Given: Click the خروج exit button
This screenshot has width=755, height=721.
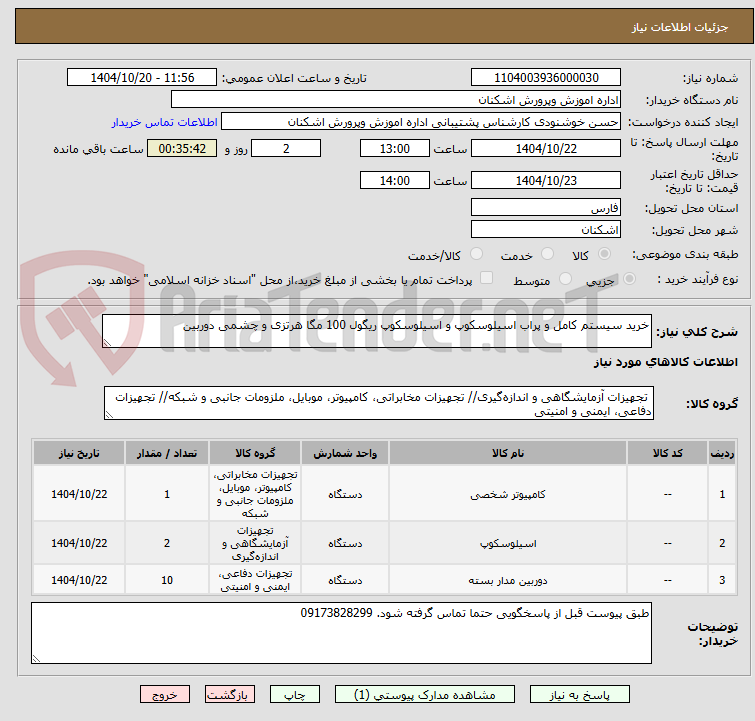Looking at the screenshot, I should coord(165,695).
